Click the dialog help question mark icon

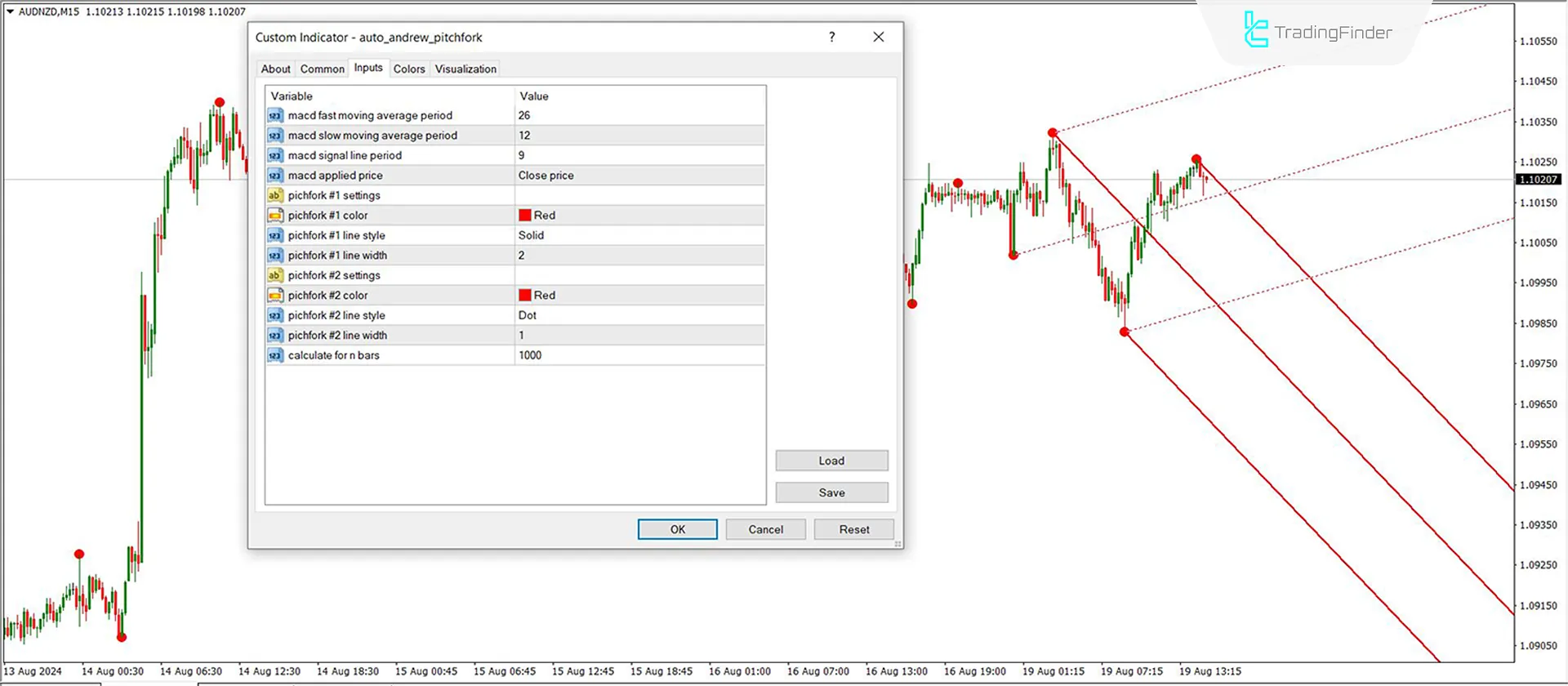click(831, 37)
